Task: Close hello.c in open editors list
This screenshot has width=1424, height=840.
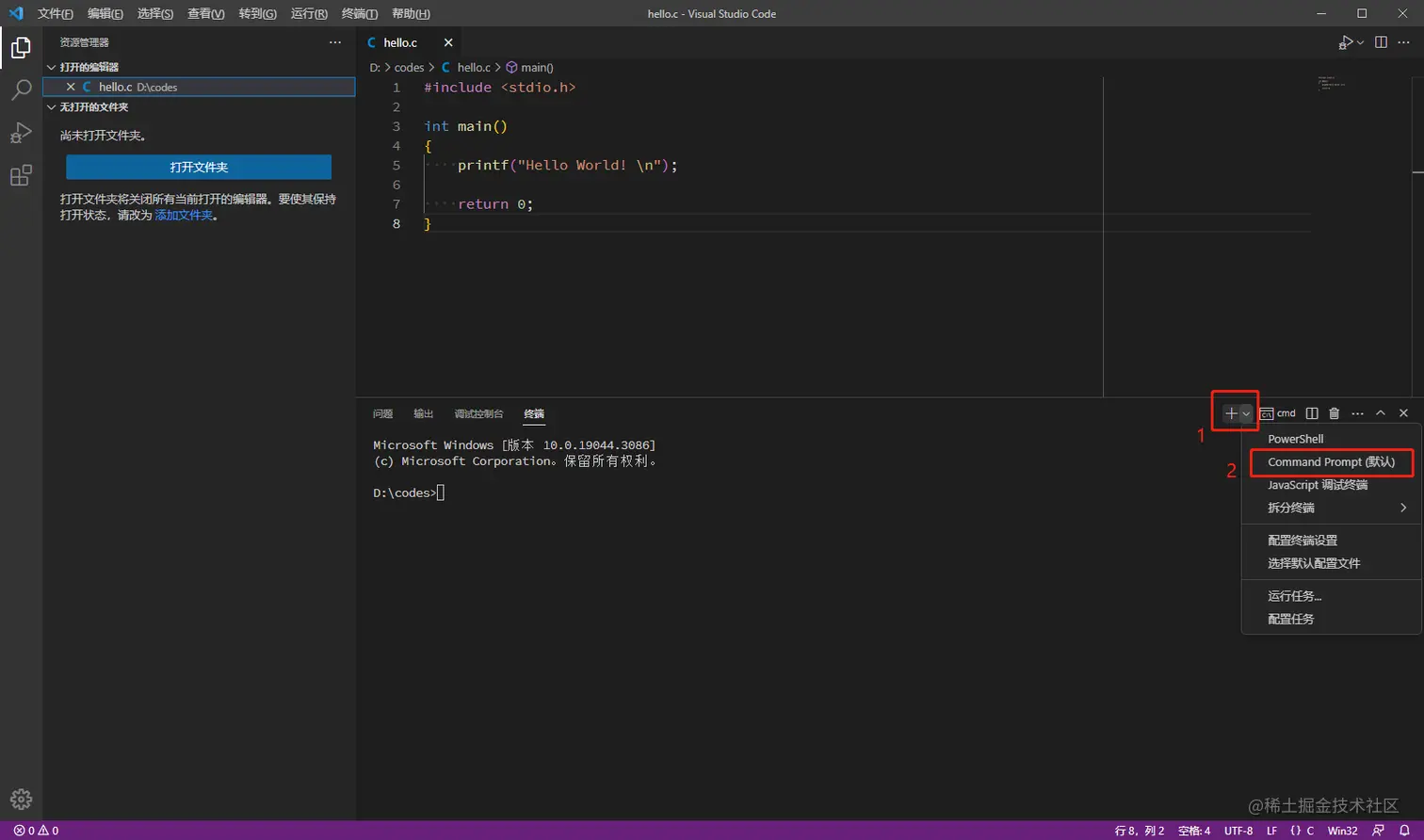Action: point(70,87)
